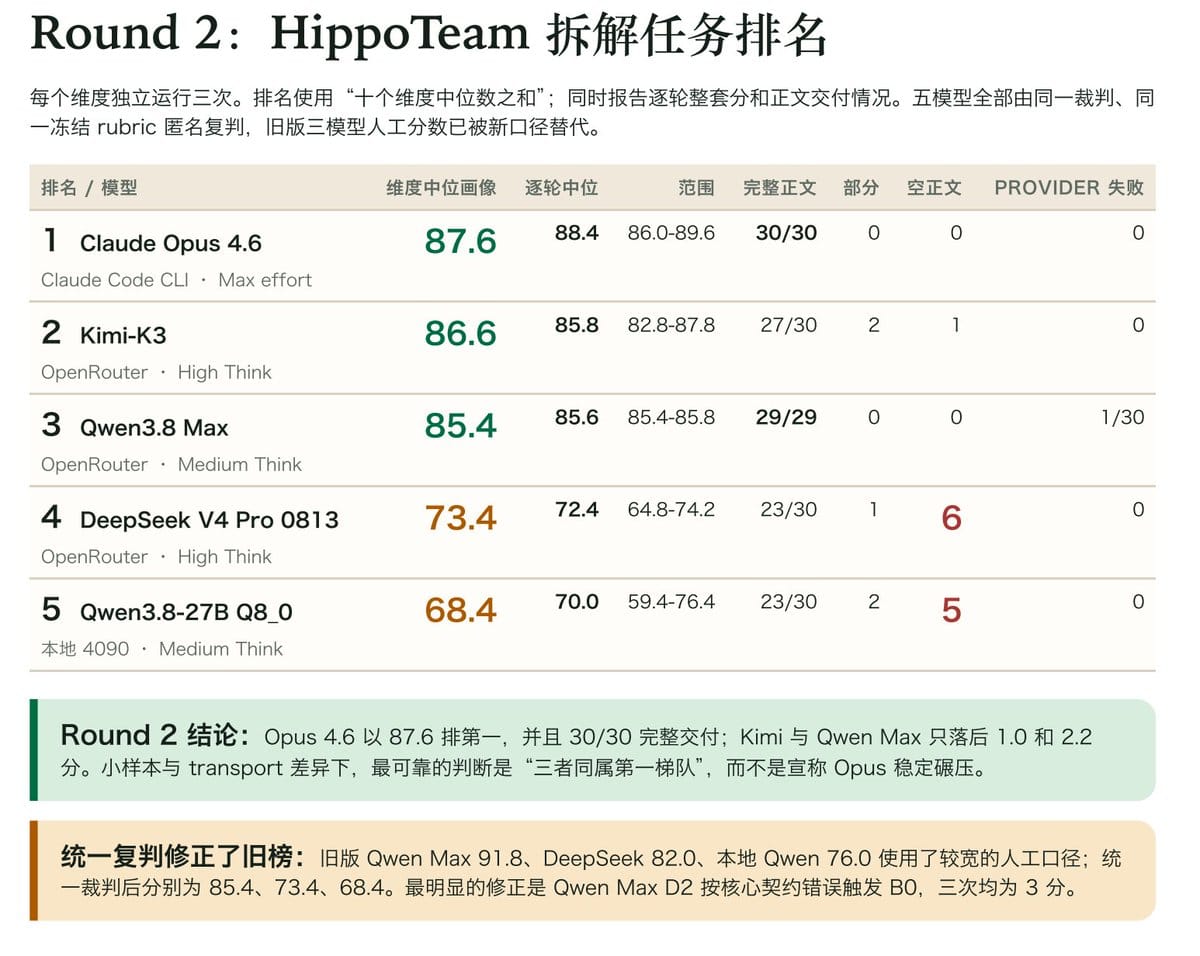Click the page title 'Round 2: HippoTeam 拆解任务排名'
The height and width of the screenshot is (956, 1200).
(x=430, y=35)
